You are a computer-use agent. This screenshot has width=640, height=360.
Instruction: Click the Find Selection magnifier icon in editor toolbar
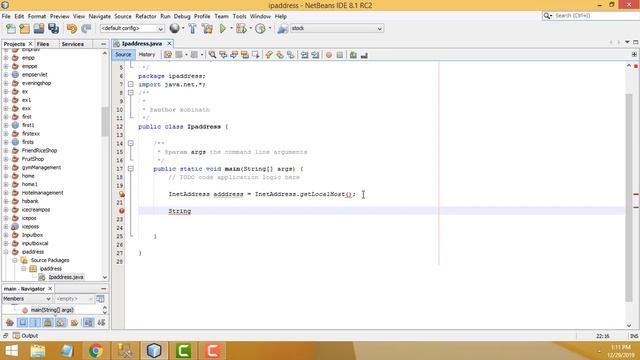tap(212, 55)
